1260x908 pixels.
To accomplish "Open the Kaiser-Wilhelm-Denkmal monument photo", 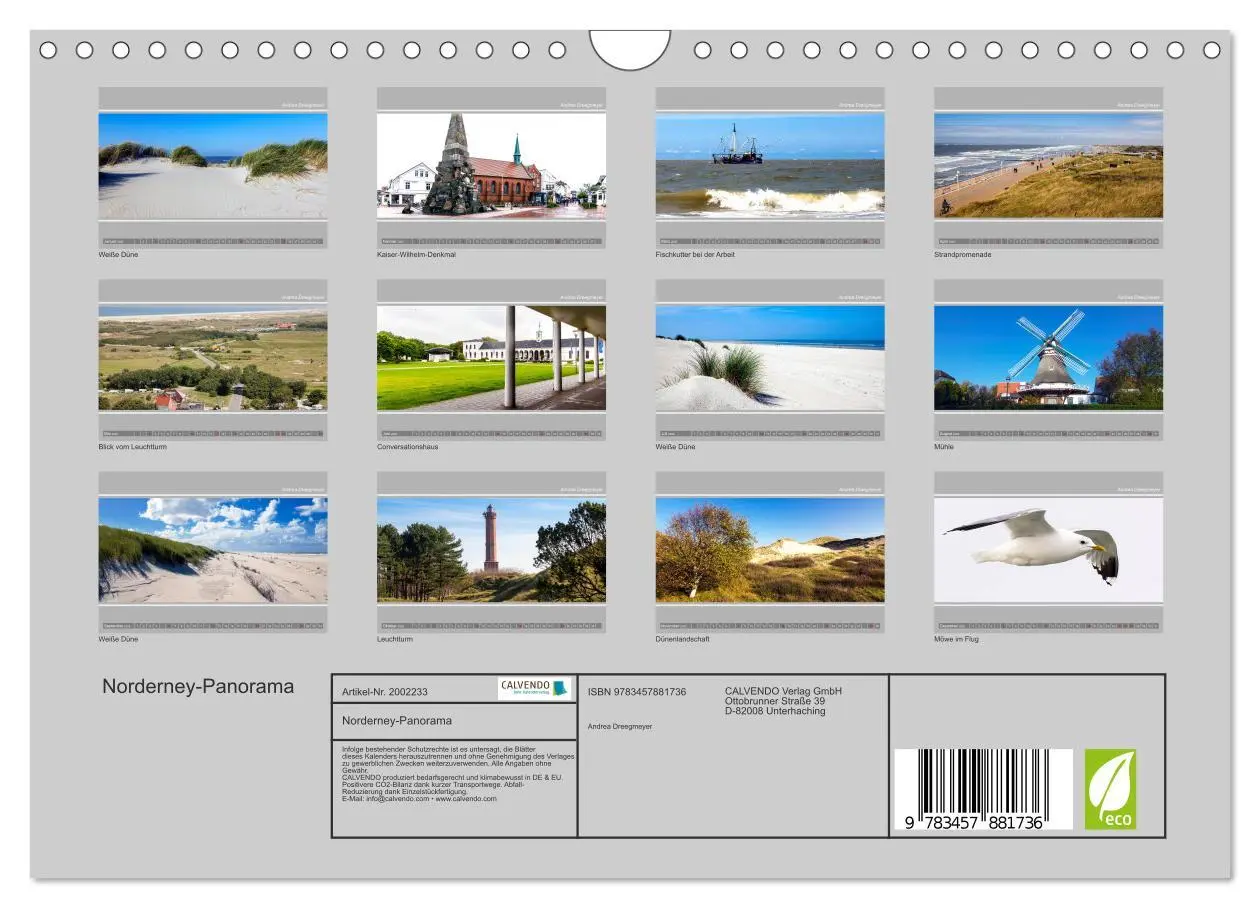I will pos(491,165).
